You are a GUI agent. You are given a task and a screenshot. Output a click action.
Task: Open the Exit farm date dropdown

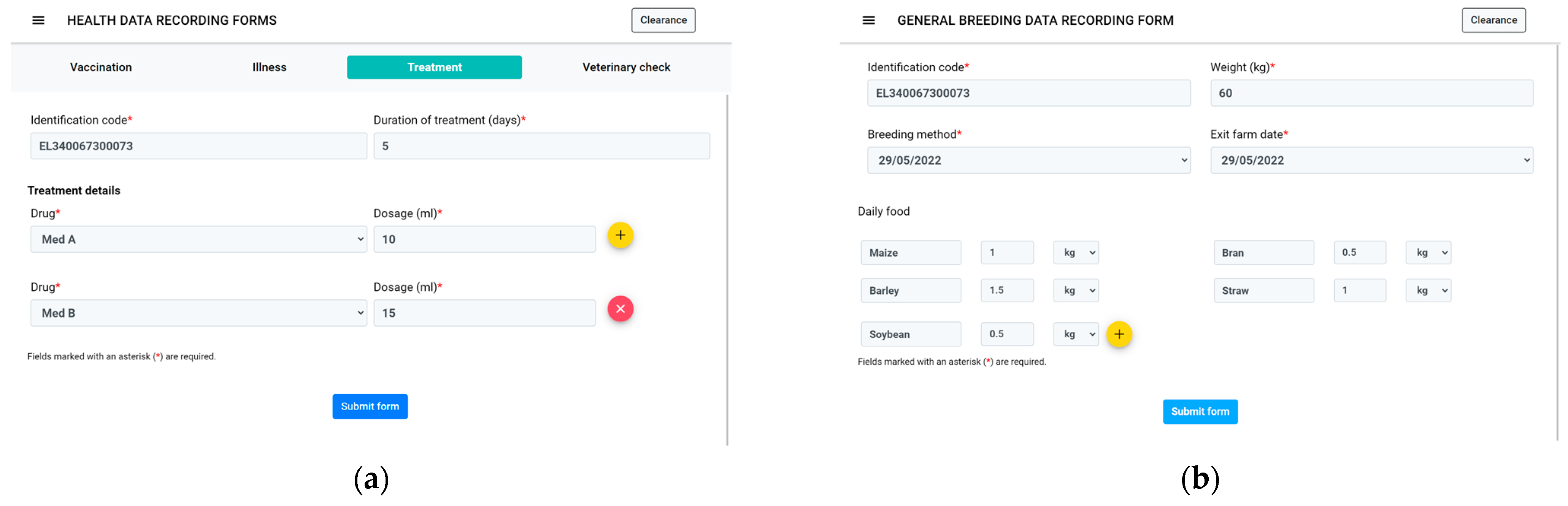pos(1371,161)
